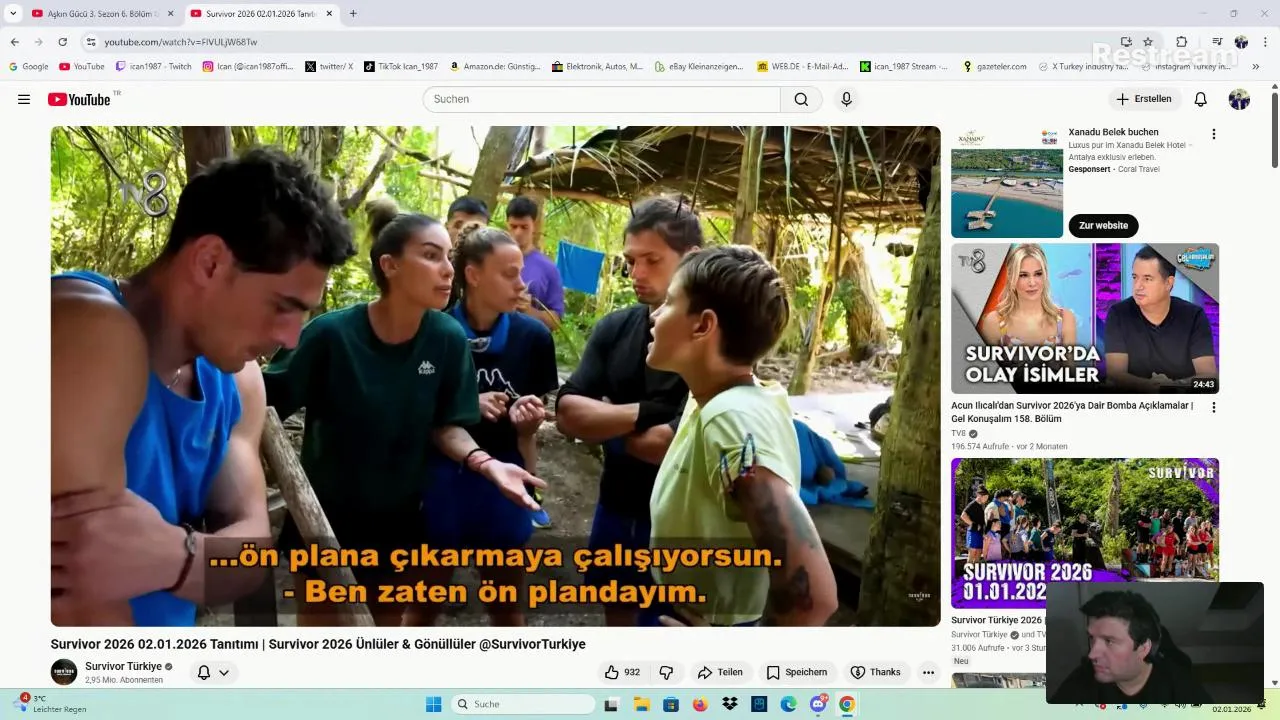
Task: Open YouTube notifications bell
Action: tap(1200, 99)
